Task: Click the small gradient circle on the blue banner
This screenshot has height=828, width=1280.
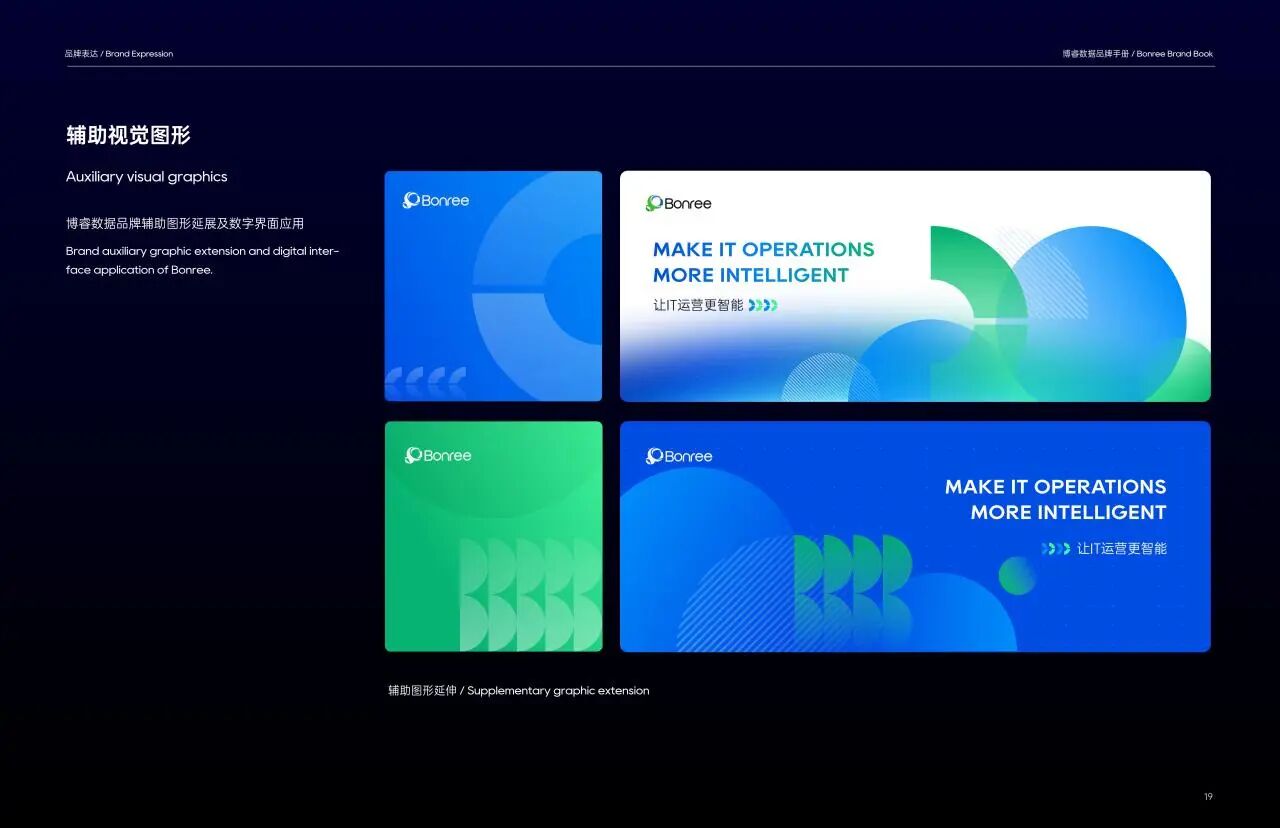Action: [x=1017, y=575]
